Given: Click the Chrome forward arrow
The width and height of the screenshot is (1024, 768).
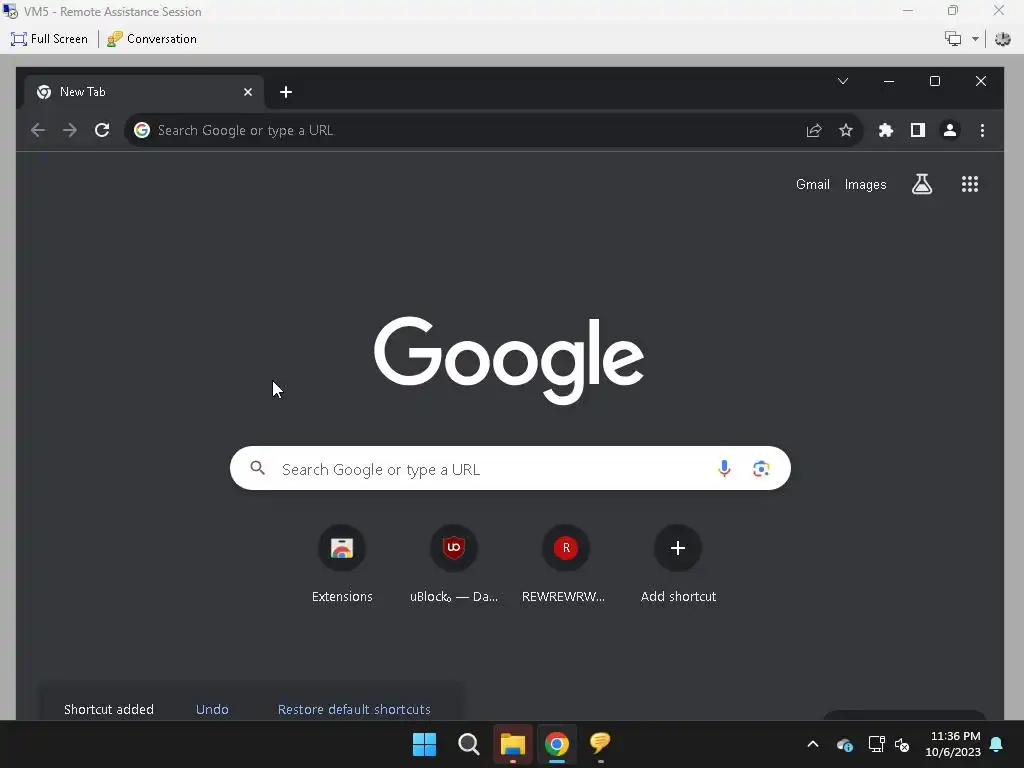Looking at the screenshot, I should point(70,130).
